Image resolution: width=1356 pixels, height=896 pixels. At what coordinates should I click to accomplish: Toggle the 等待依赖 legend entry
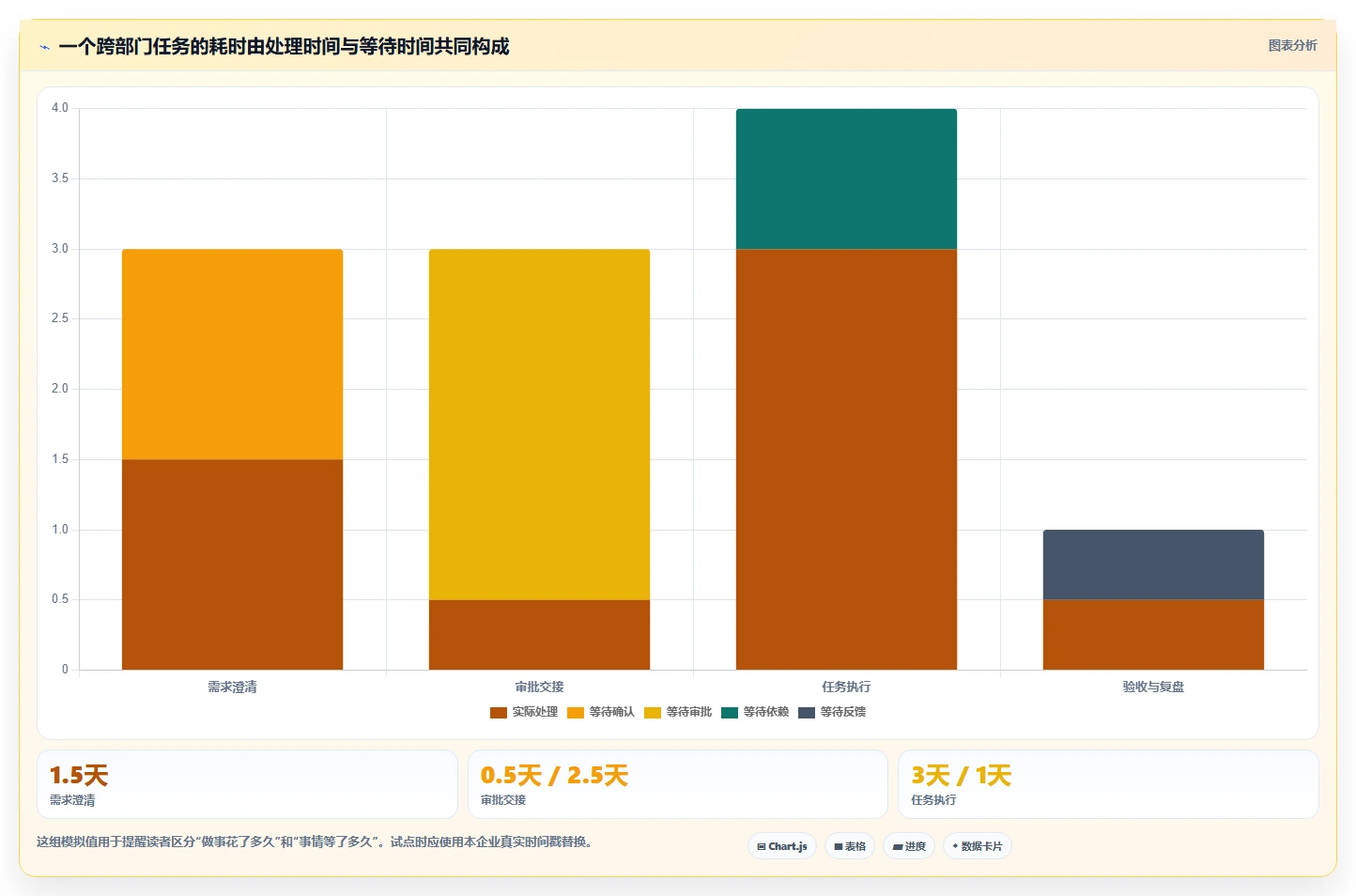755,712
